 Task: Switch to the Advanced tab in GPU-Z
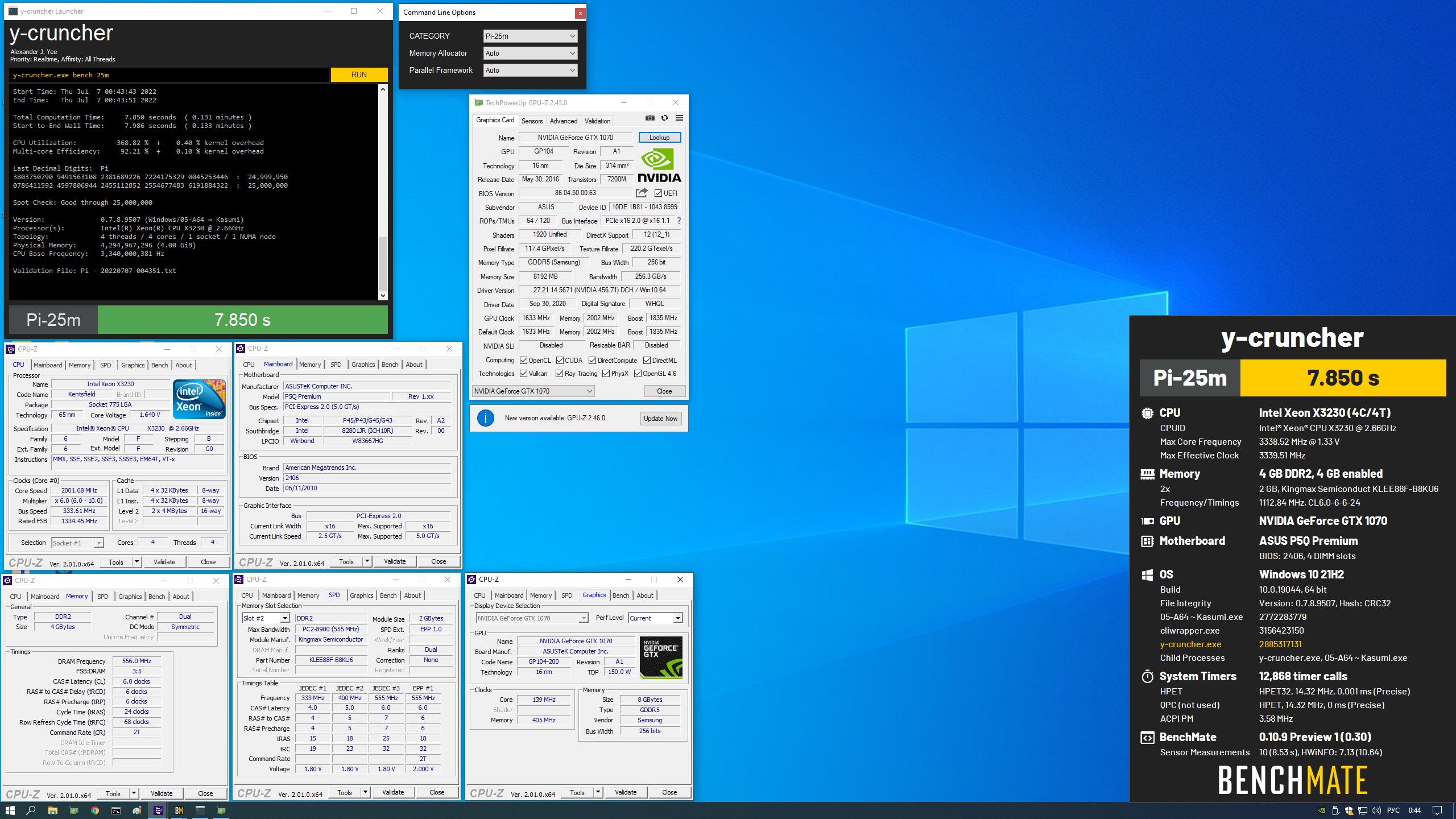click(563, 121)
